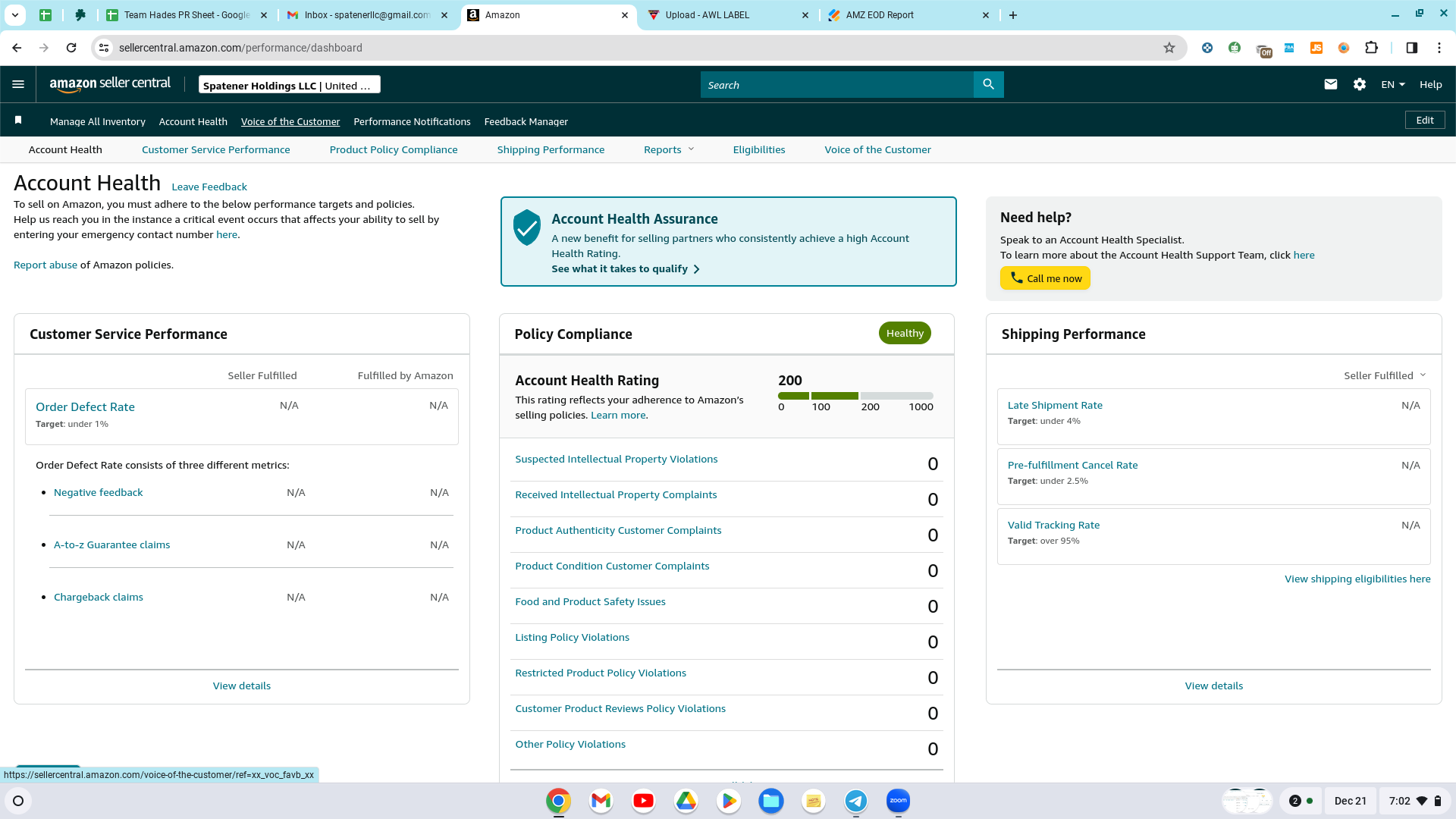1456x819 pixels.
Task: Open the Seller Central hamburger menu
Action: [18, 85]
